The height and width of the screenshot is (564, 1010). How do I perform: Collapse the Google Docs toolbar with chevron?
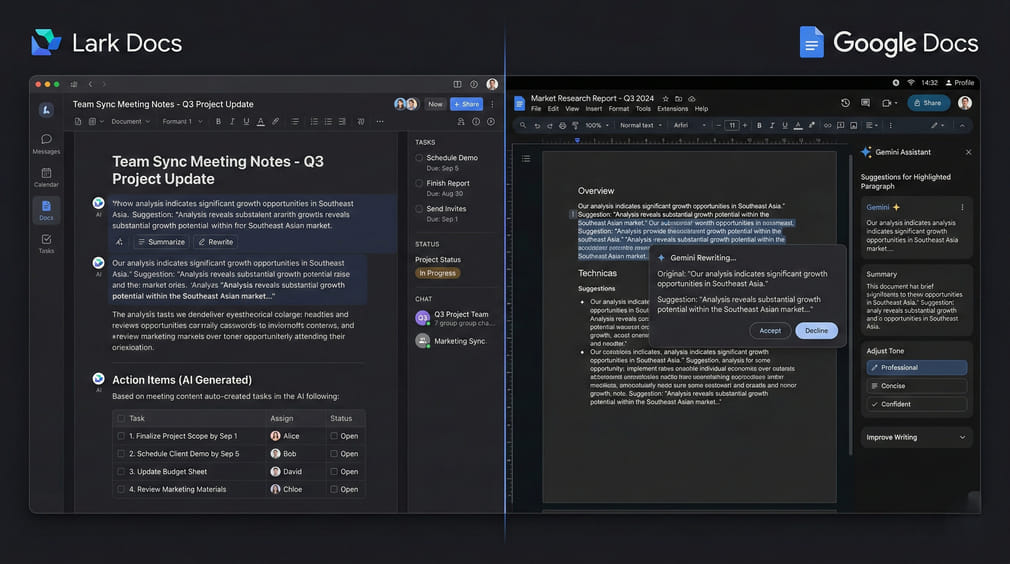point(962,126)
